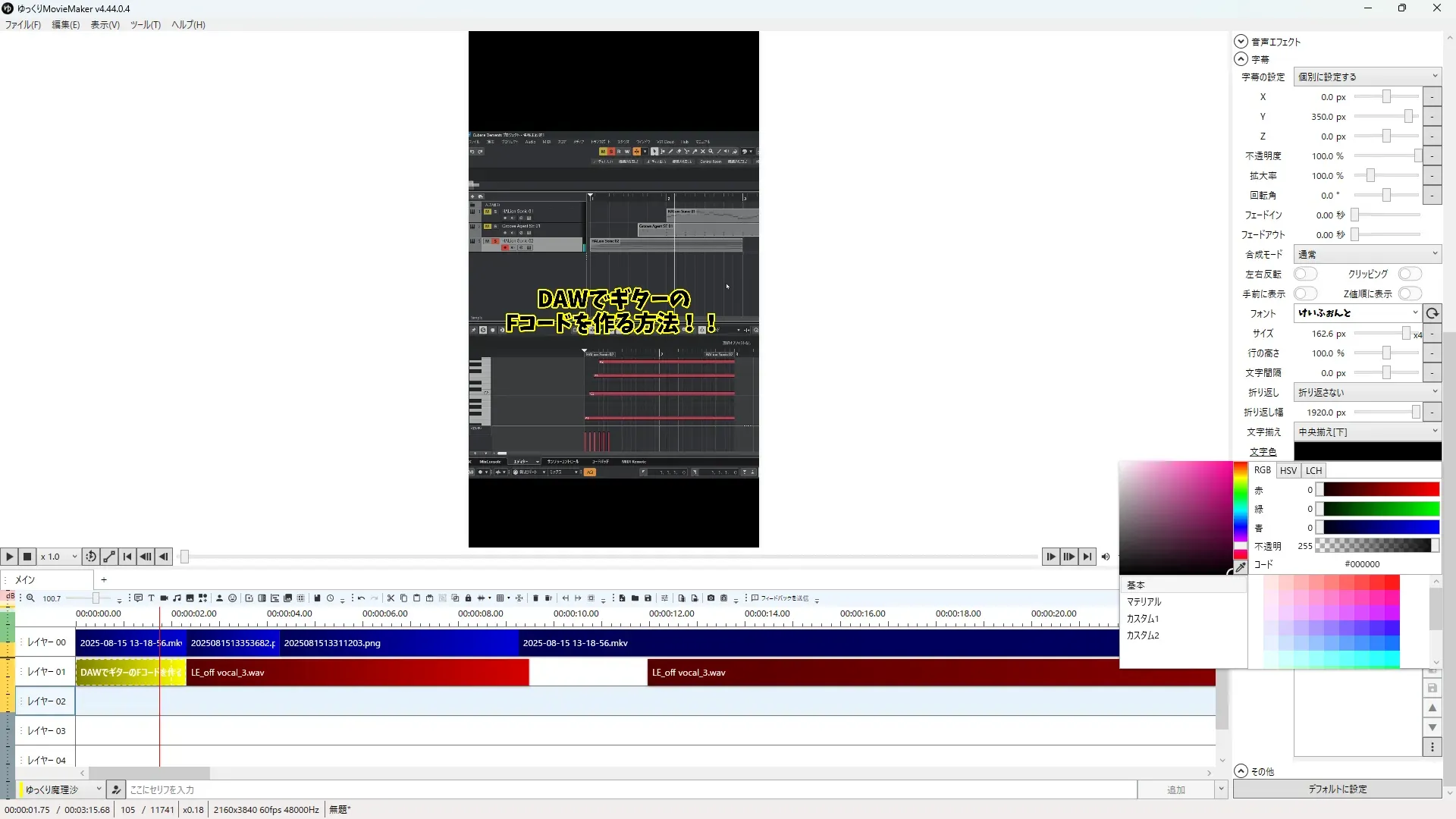1456x819 pixels.
Task: Click the デフォルトに設定 button
Action: (1337, 789)
